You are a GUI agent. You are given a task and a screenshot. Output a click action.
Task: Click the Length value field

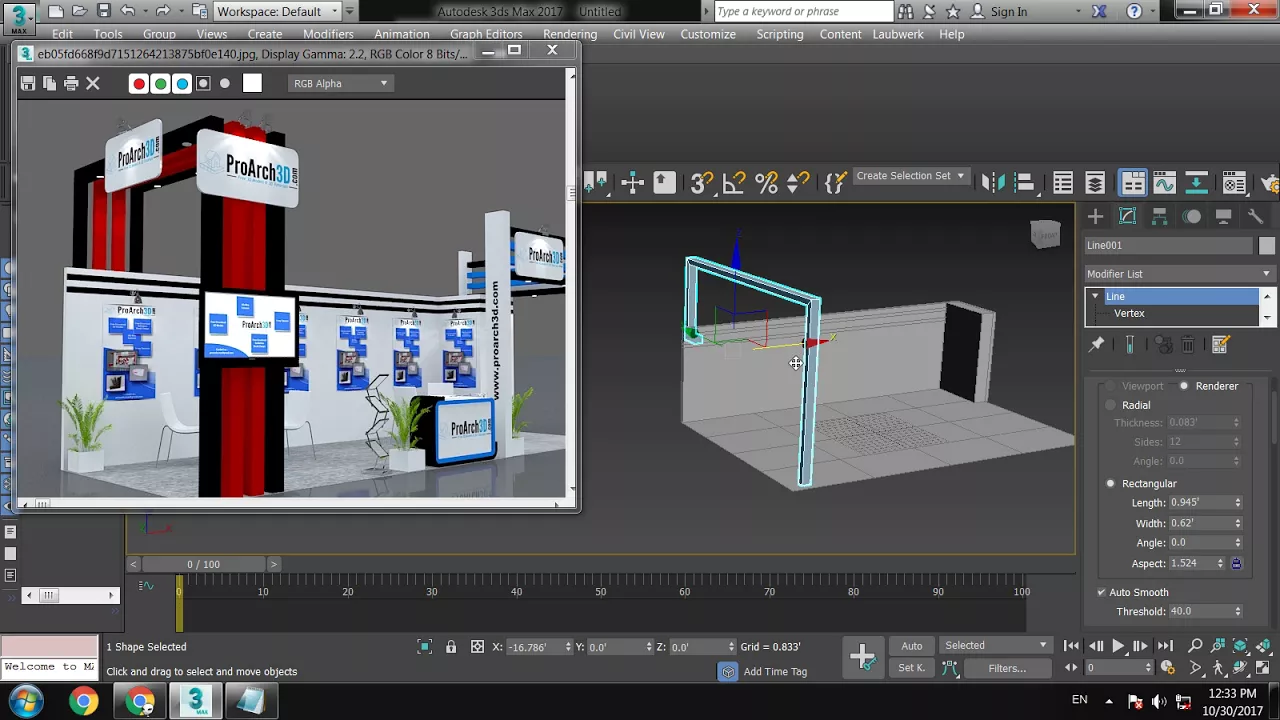pyautogui.click(x=1199, y=503)
